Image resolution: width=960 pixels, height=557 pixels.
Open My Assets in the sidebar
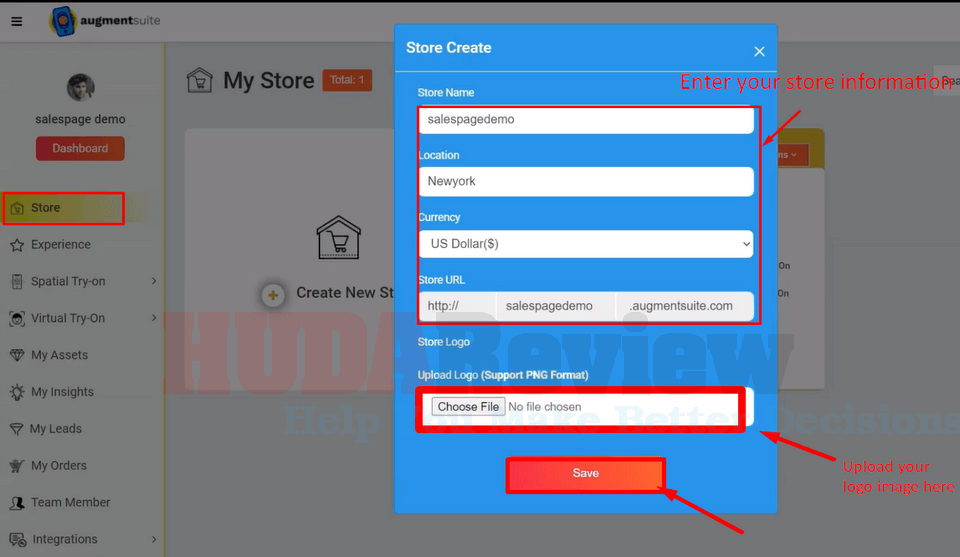click(59, 355)
